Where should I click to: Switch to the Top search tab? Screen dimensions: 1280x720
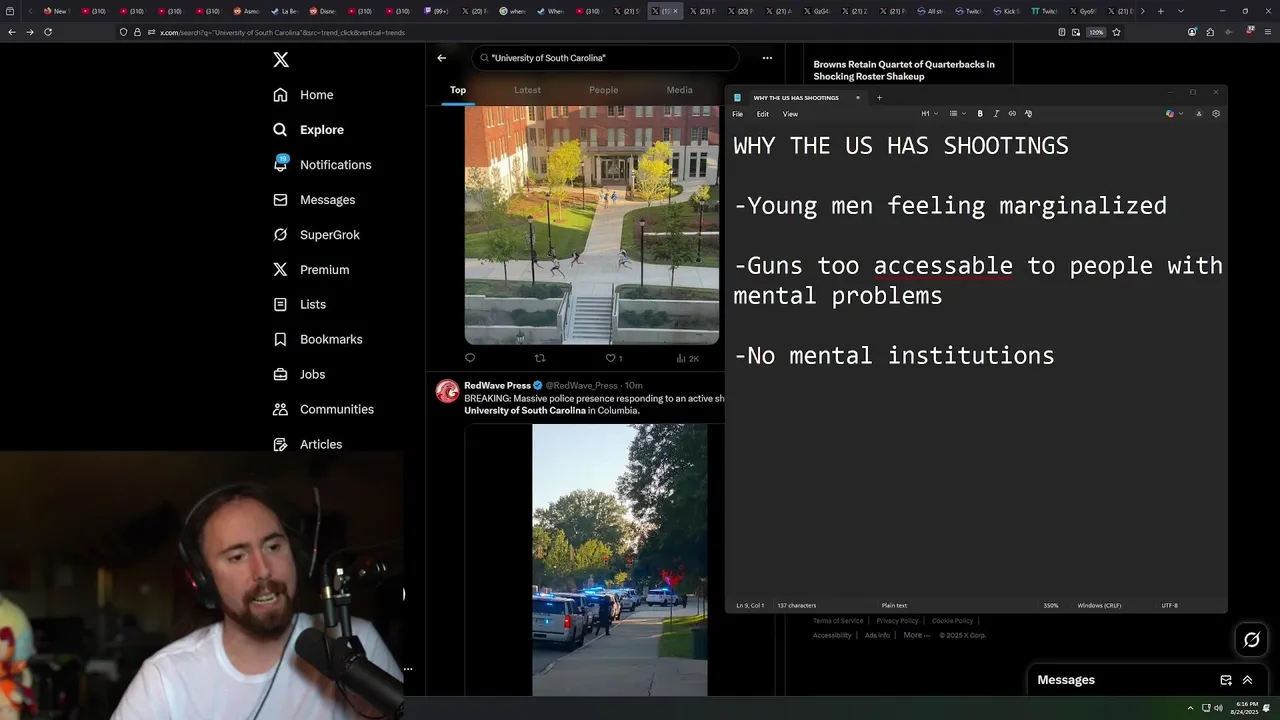458,90
